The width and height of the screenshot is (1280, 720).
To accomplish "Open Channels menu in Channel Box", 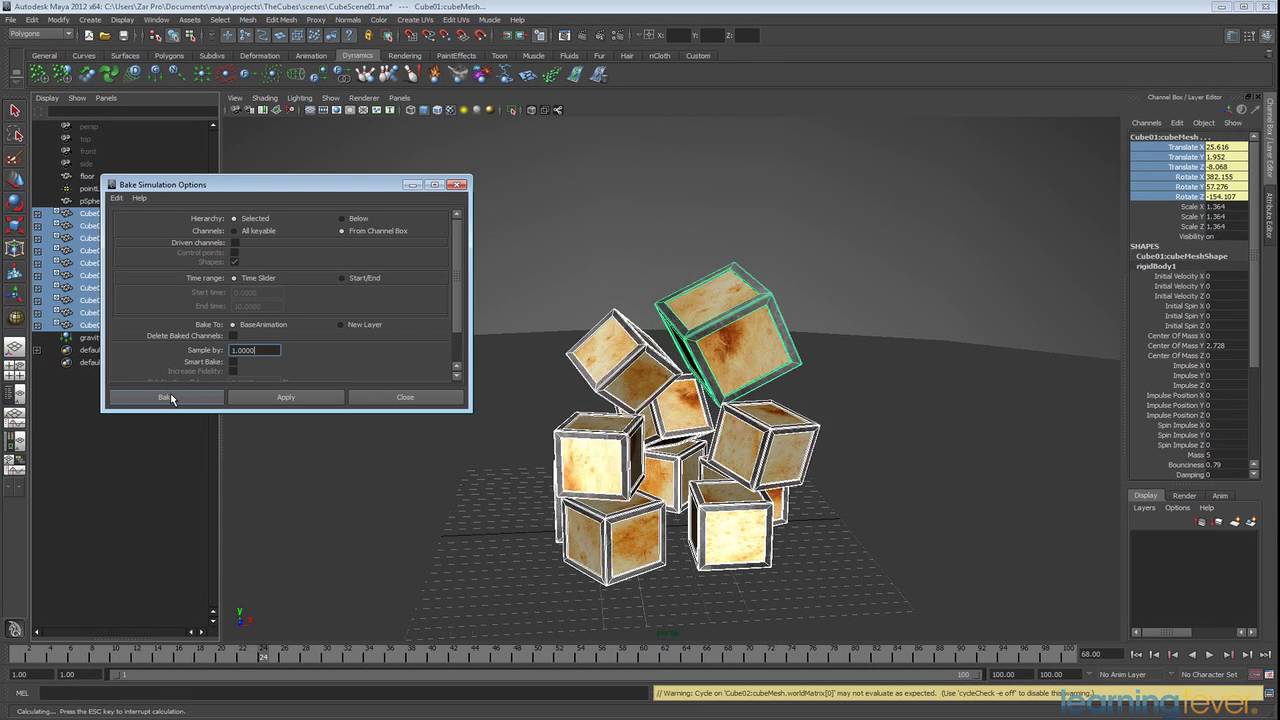I will pyautogui.click(x=1146, y=123).
